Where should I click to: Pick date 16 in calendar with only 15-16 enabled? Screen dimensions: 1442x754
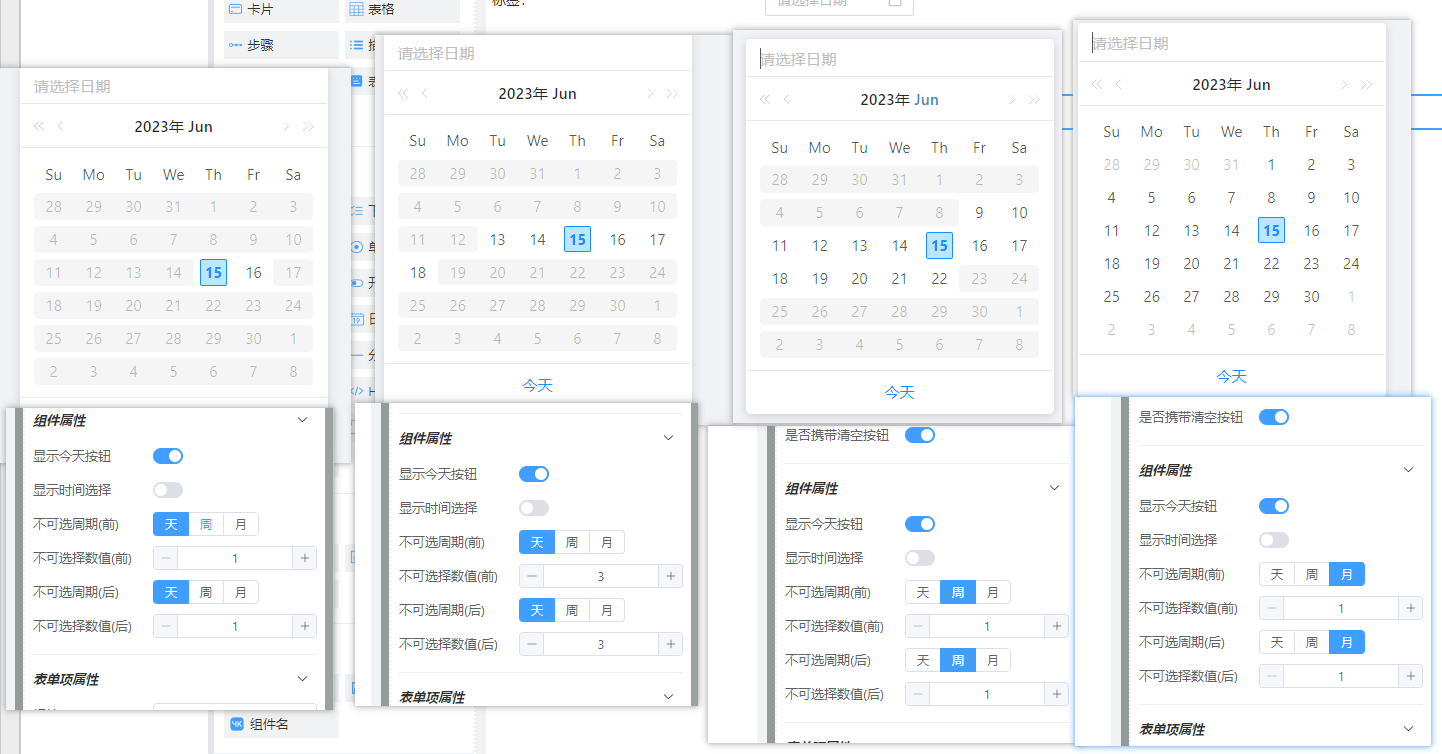point(253,272)
